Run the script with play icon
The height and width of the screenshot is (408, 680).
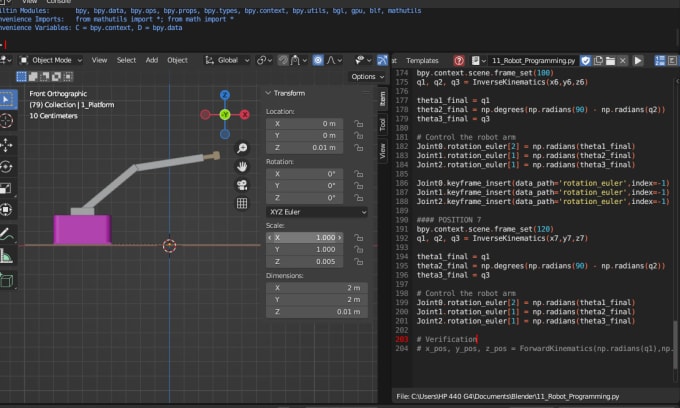pos(638,60)
